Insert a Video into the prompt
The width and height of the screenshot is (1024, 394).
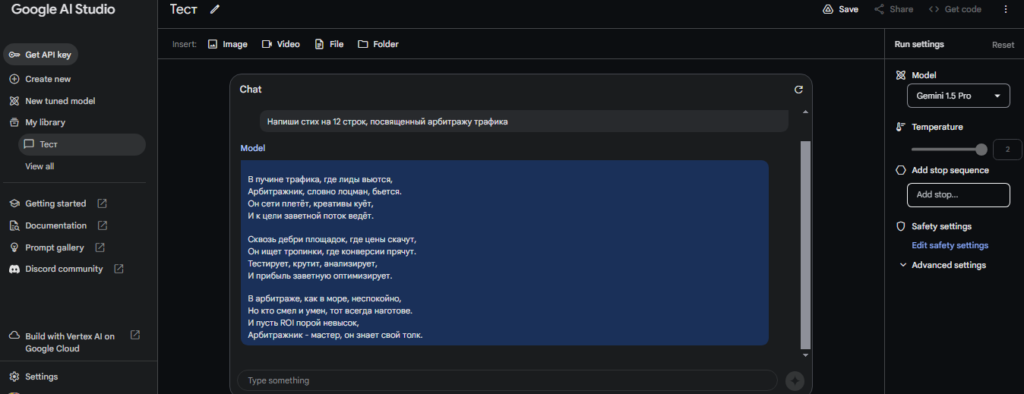[x=281, y=44]
